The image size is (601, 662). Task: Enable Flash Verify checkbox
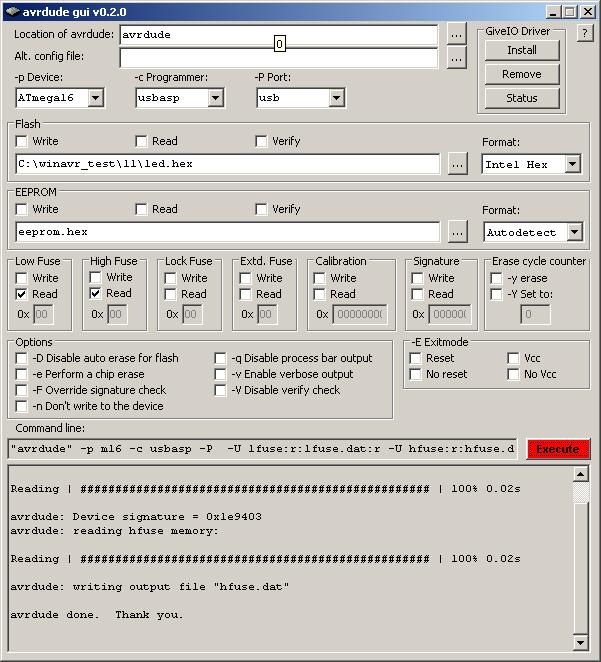261,141
